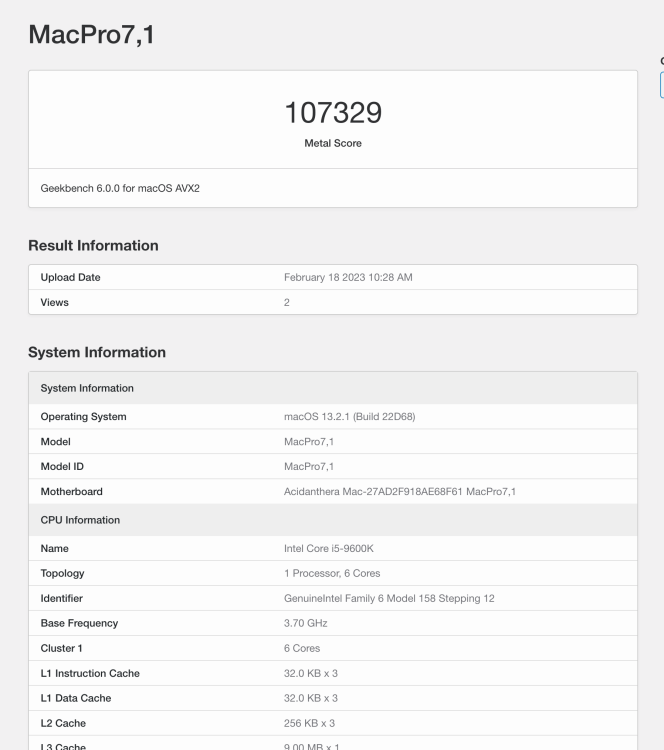Select the February 18 2023 10:28 AM value

[348, 277]
